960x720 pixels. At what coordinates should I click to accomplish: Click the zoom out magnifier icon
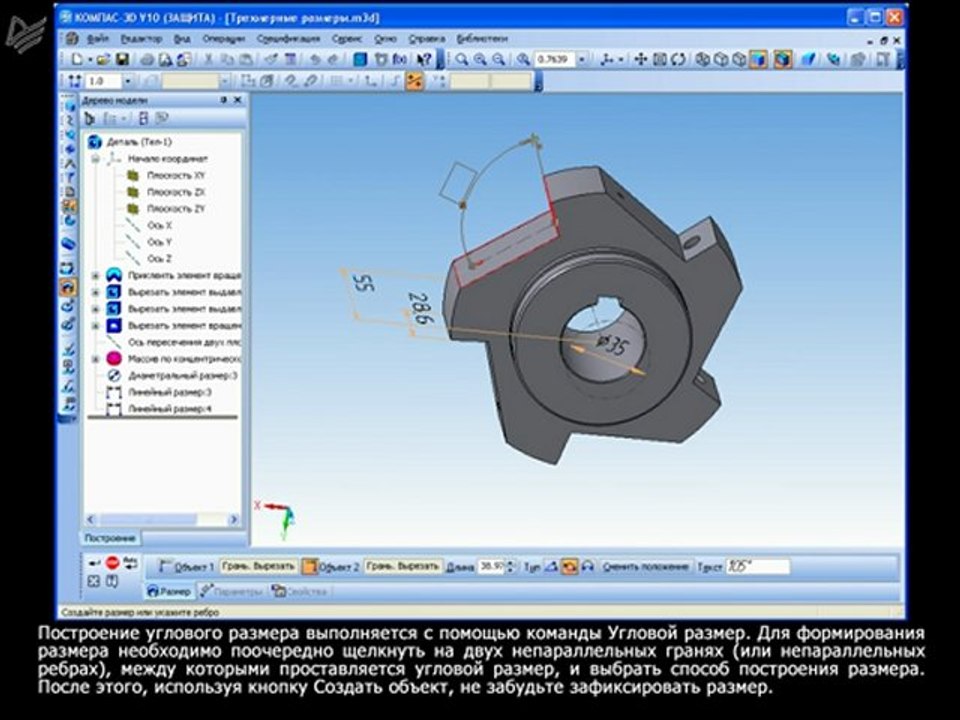(x=499, y=59)
